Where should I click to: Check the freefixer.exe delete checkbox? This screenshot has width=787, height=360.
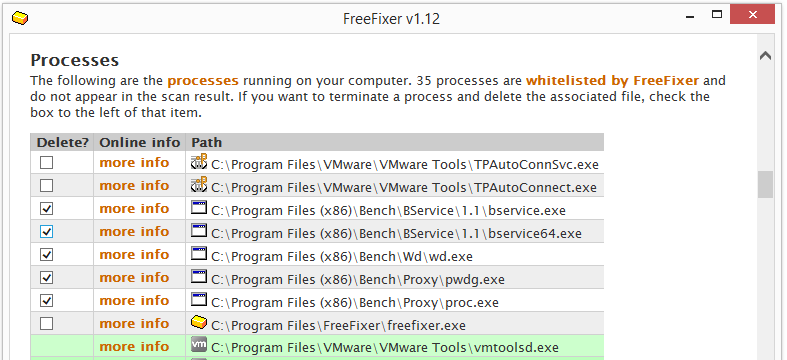tap(47, 323)
